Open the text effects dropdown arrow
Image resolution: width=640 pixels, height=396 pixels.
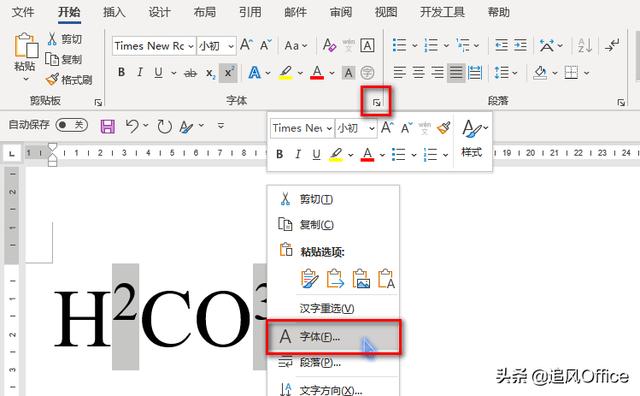[268, 73]
